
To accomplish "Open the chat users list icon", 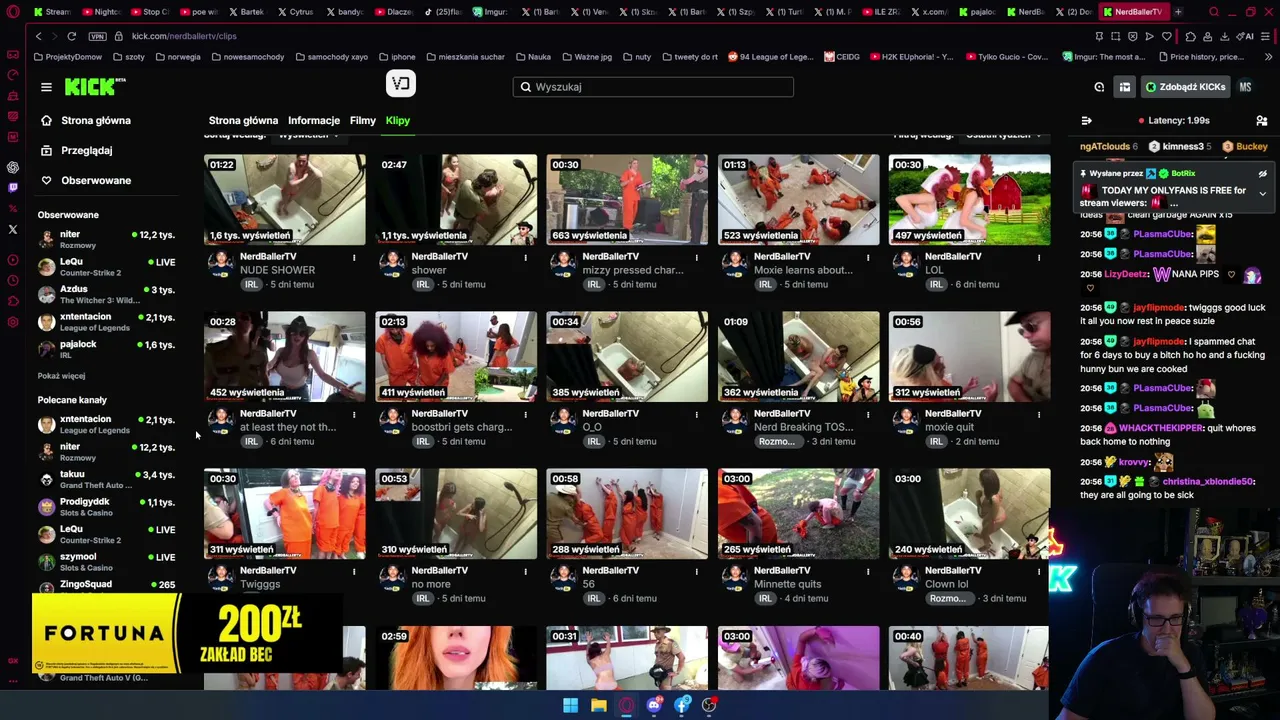I will 1262,121.
